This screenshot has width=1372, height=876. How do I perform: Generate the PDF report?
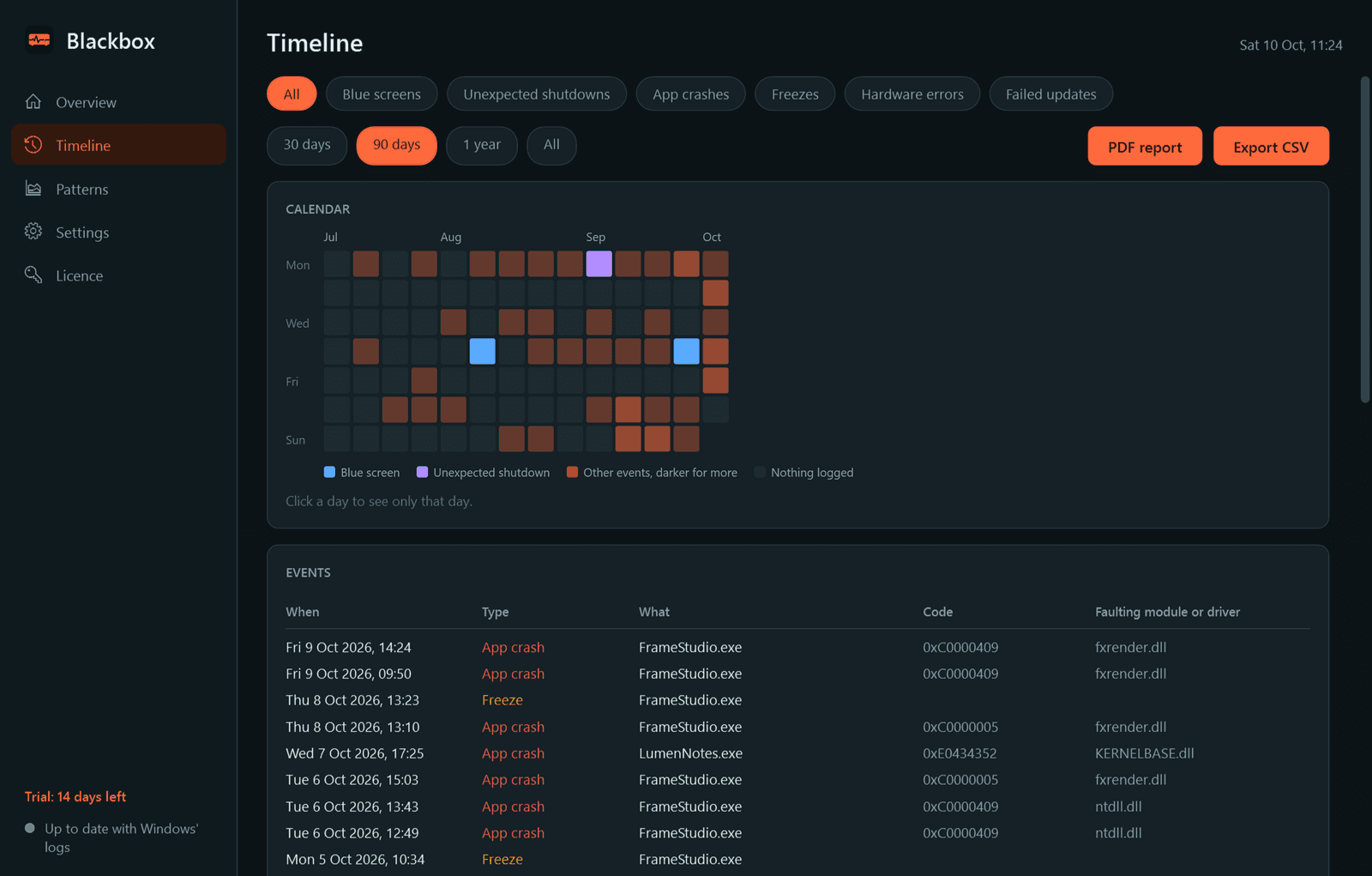click(1145, 147)
